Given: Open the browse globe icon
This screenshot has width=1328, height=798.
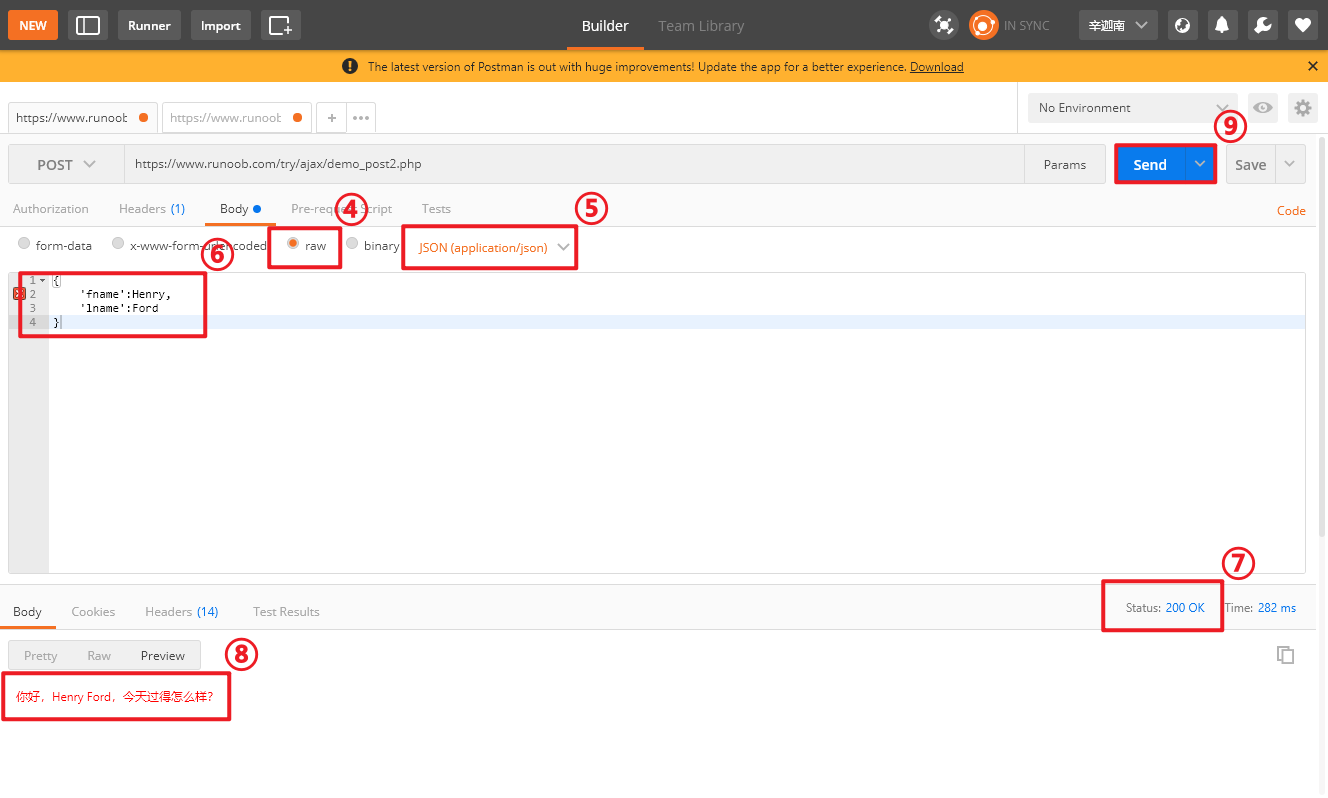Looking at the screenshot, I should pos(1182,25).
